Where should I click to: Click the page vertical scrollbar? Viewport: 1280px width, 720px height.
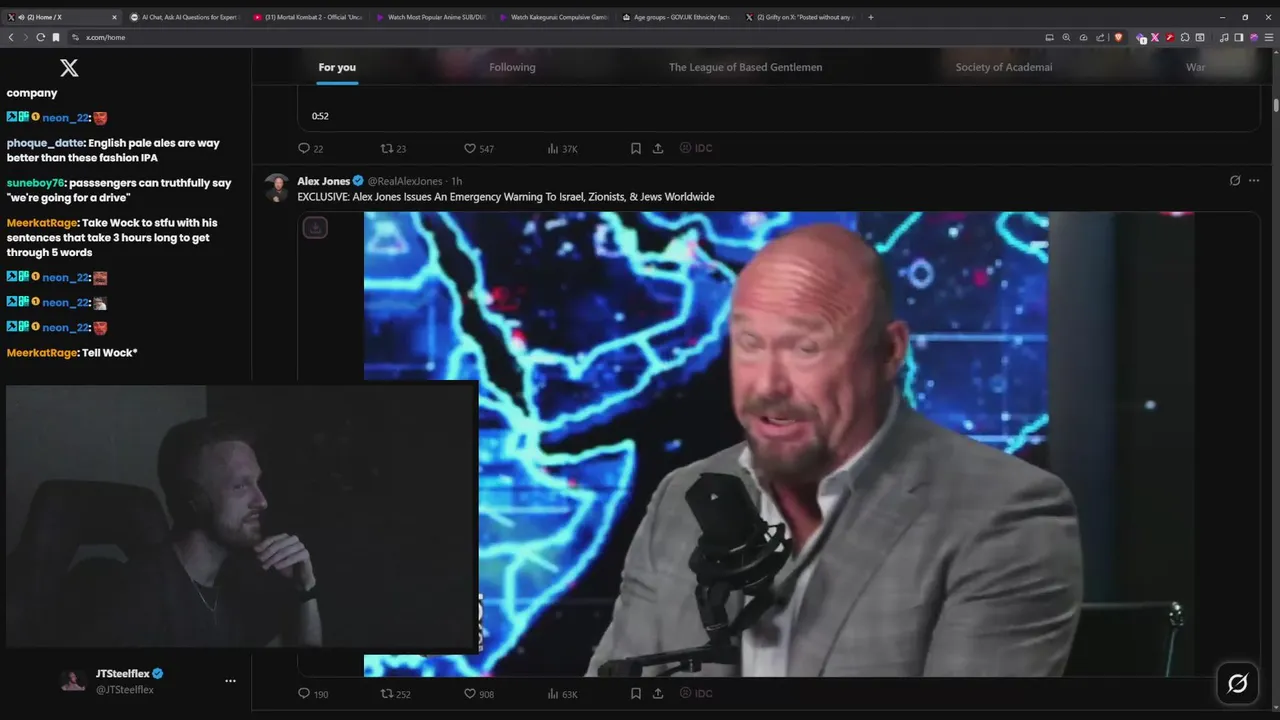click(x=1276, y=105)
